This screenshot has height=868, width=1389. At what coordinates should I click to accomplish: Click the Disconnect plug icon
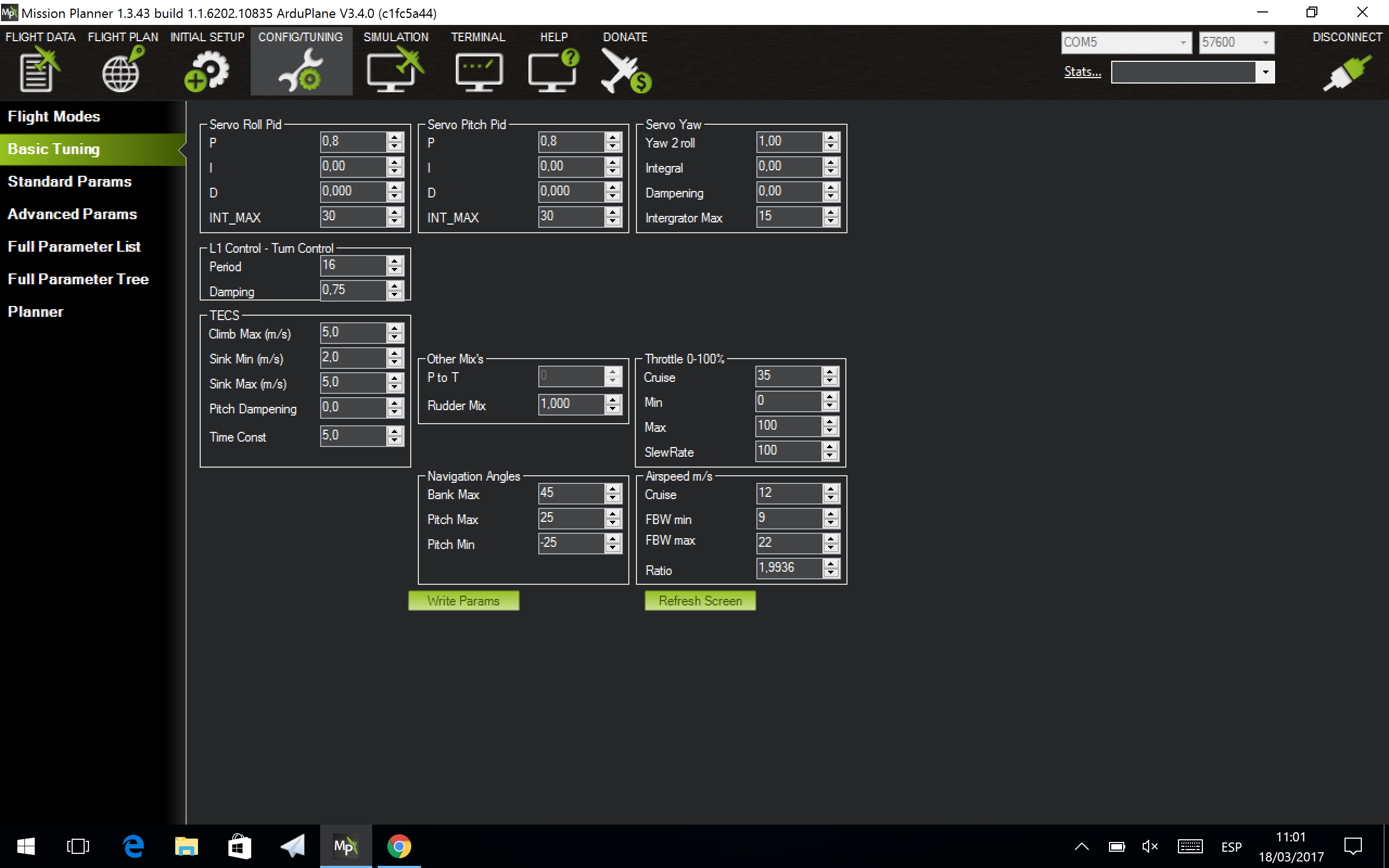point(1347,72)
